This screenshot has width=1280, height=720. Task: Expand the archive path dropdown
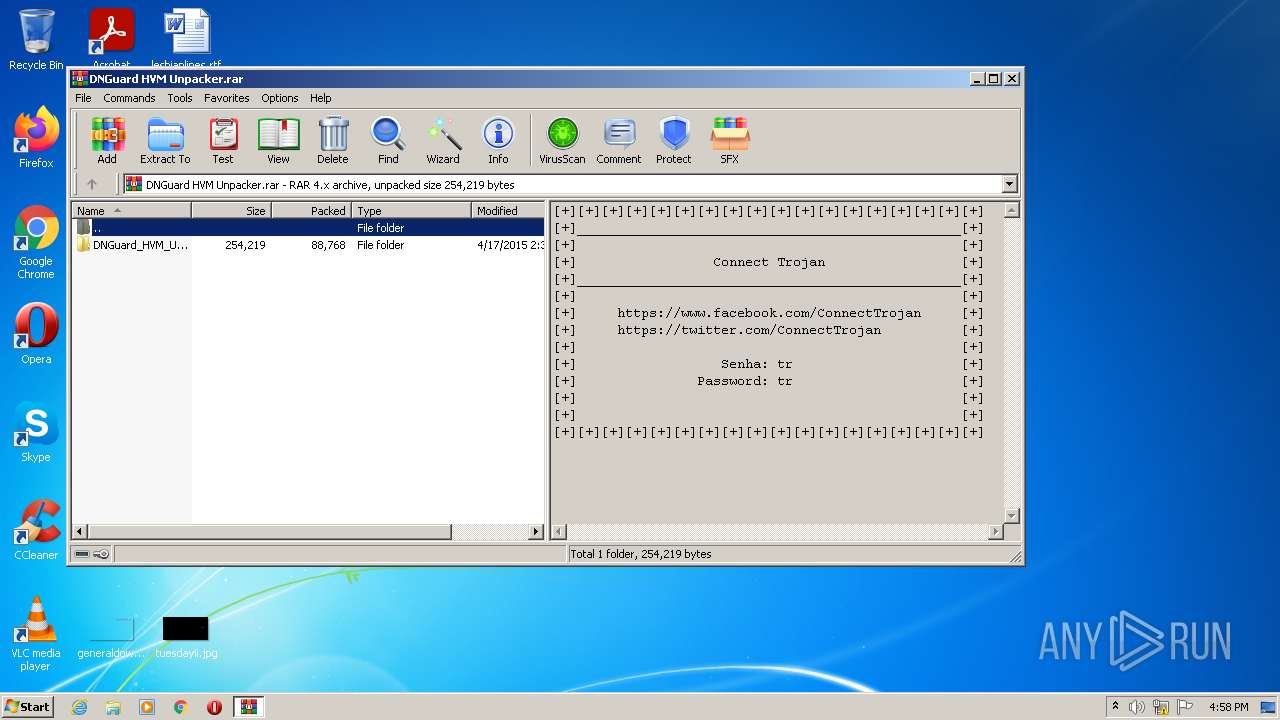point(1009,184)
